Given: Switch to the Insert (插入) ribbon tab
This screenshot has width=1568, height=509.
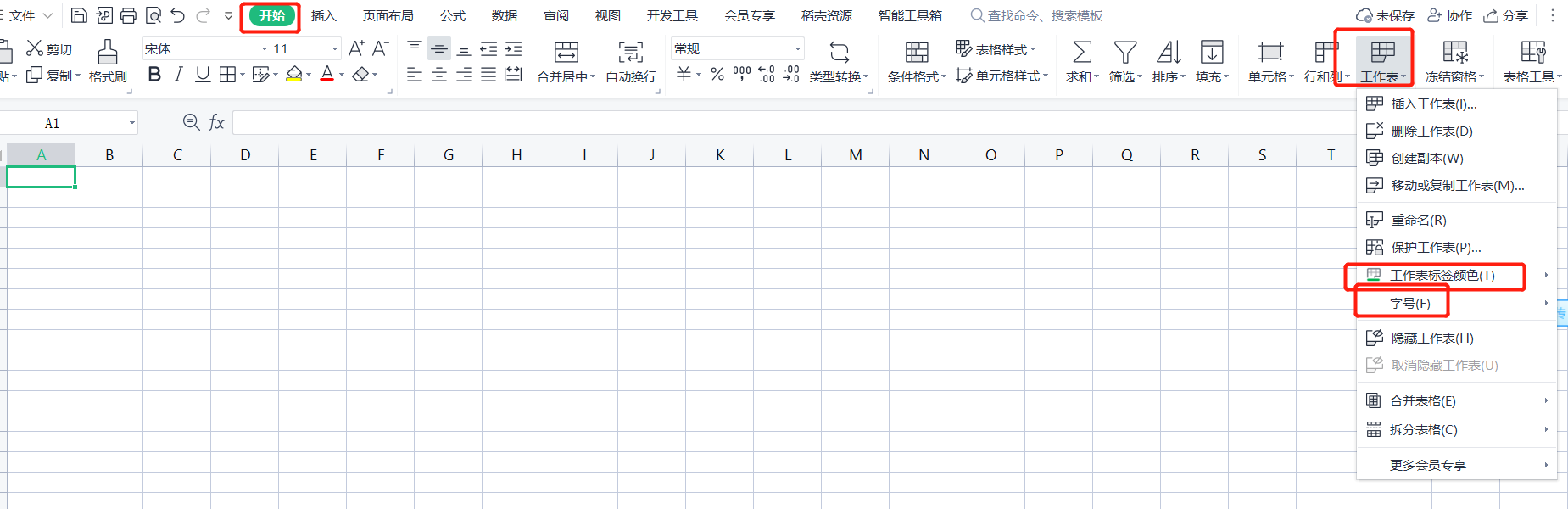Looking at the screenshot, I should 324,15.
